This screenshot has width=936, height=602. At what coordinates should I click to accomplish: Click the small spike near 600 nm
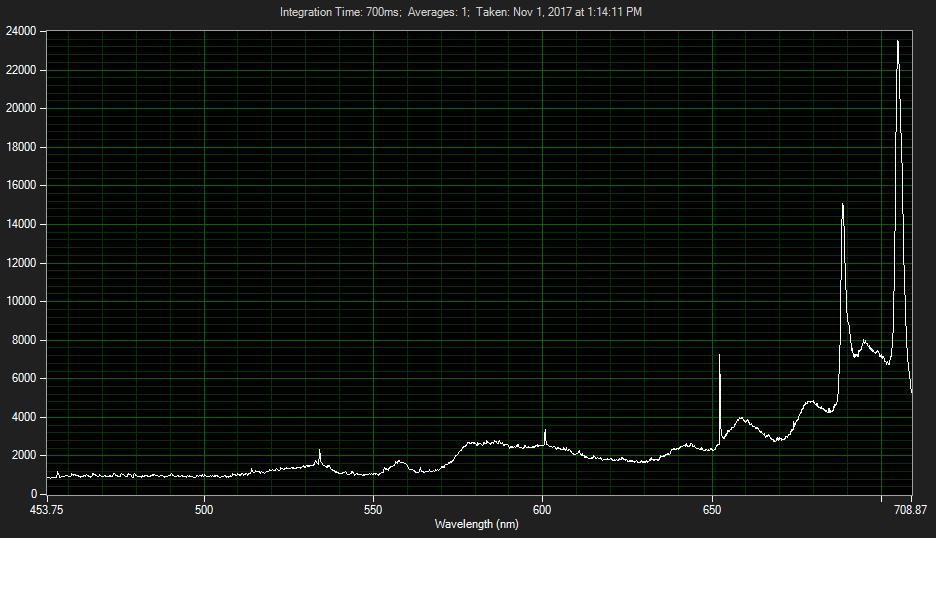coord(545,431)
